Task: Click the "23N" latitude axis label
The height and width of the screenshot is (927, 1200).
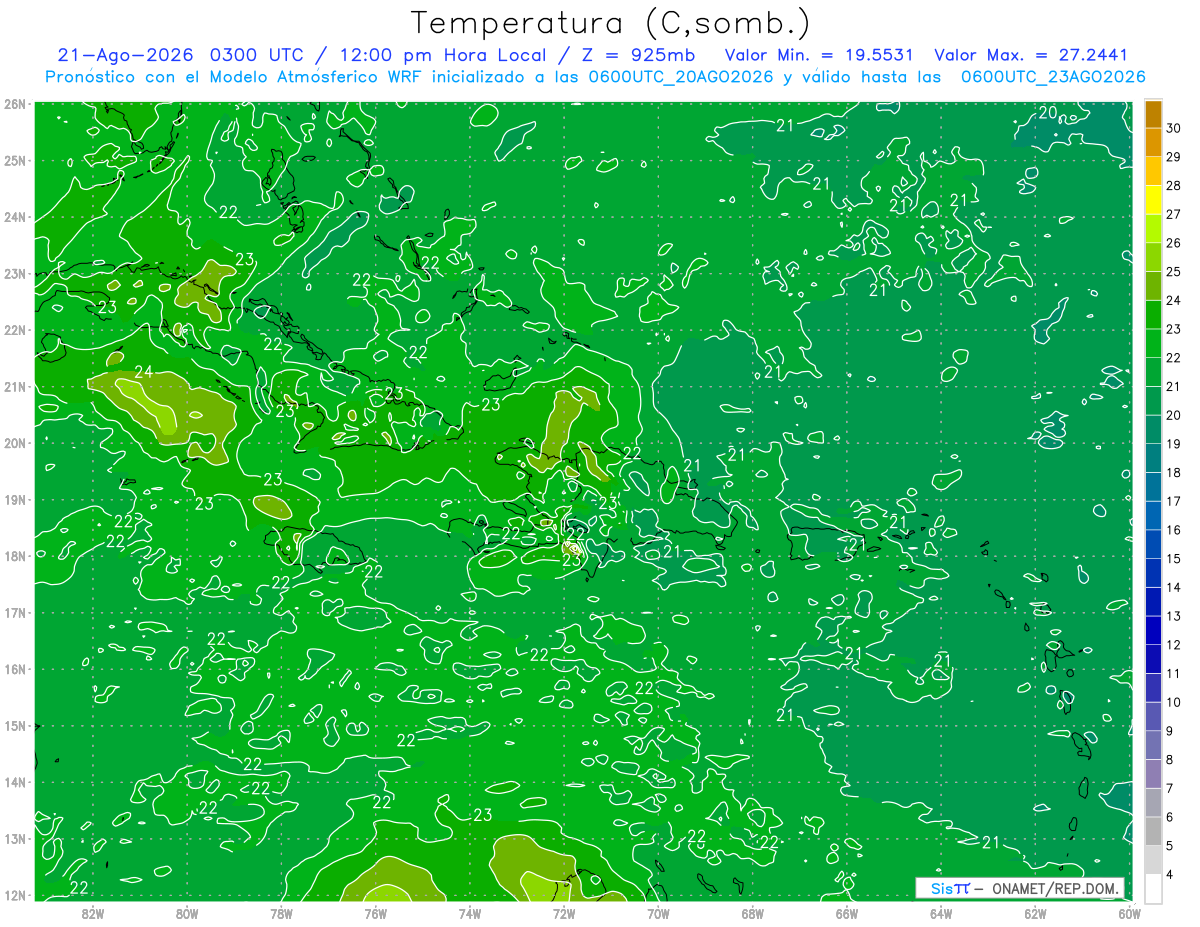Action: point(16,273)
